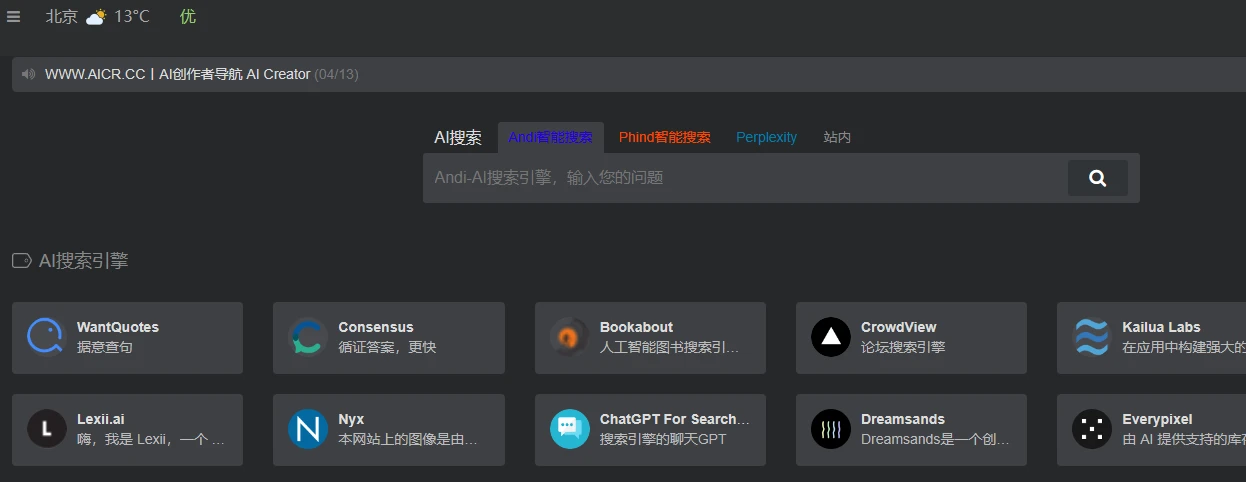
Task: Open the WantQuotes logo icon
Action: coord(46,338)
